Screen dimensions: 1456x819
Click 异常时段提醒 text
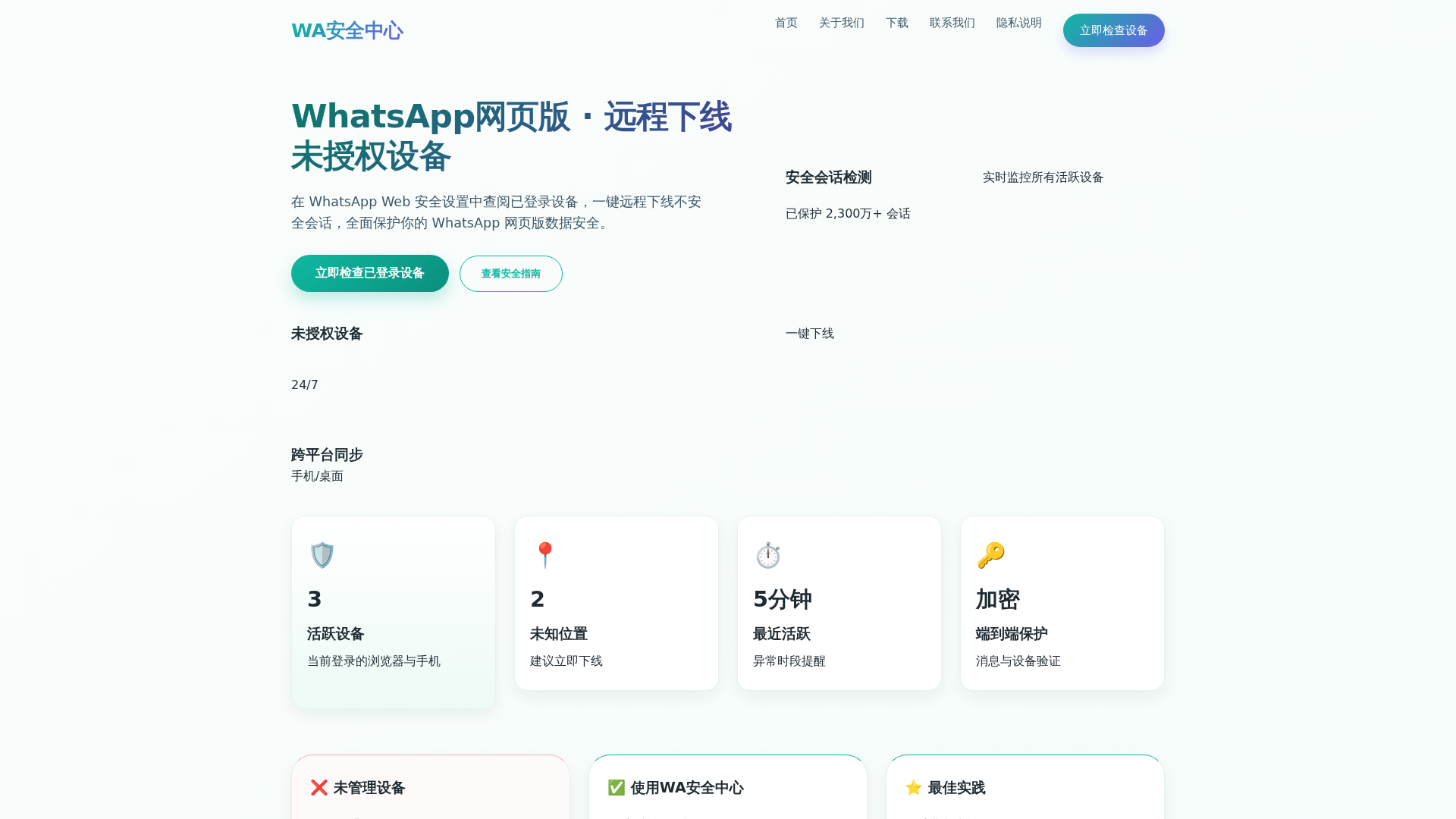[789, 661]
